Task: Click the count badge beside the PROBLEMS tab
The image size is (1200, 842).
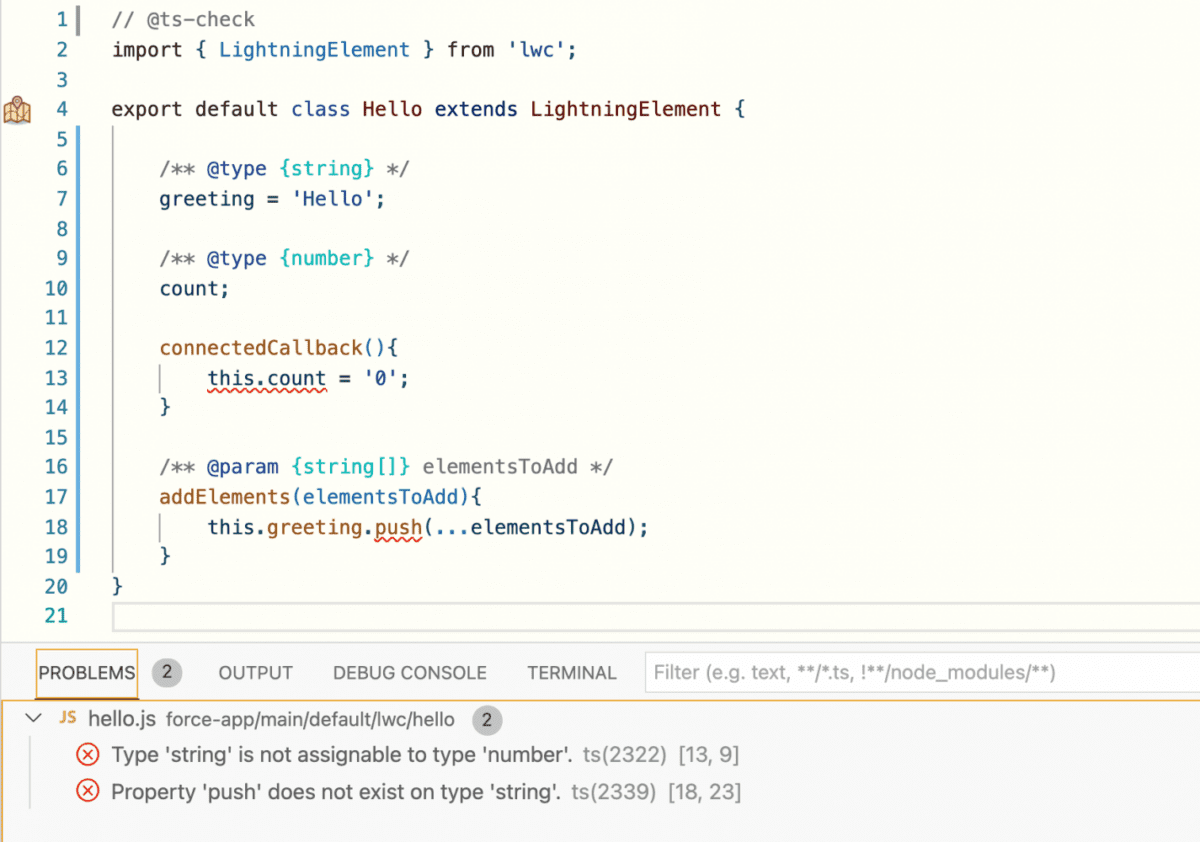Action: click(x=167, y=673)
